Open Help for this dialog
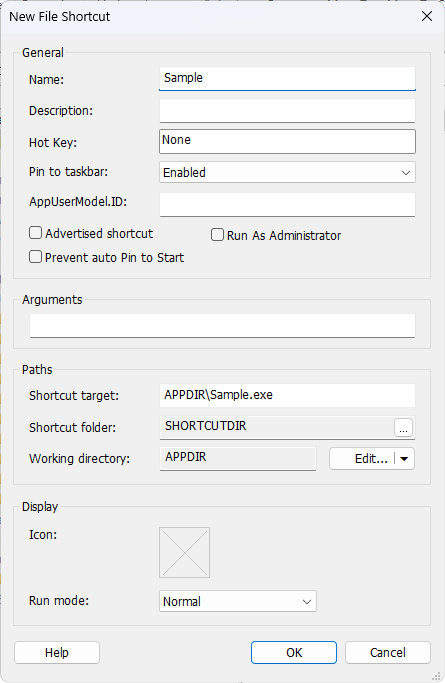Screen dimensions: 445x683 click(x=57, y=653)
